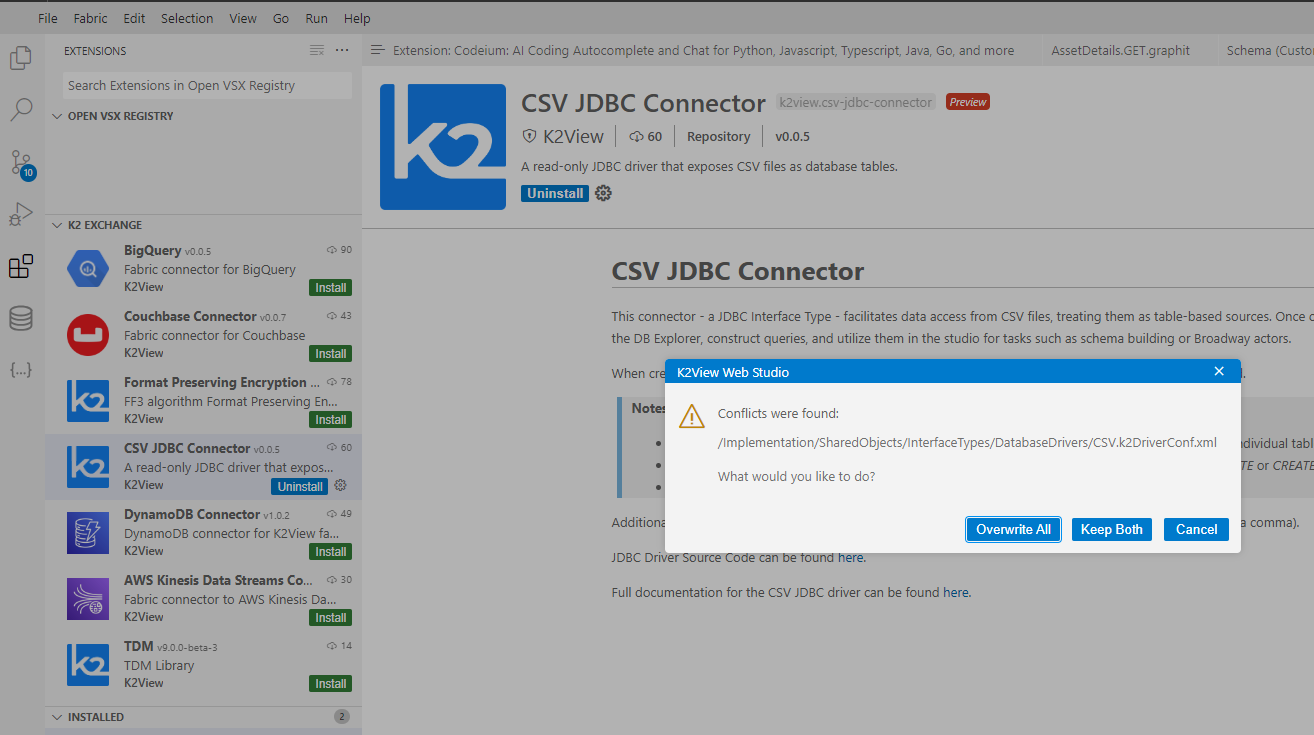This screenshot has height=735, width=1314.
Task: Open the Explorer view icon
Action: (21, 58)
